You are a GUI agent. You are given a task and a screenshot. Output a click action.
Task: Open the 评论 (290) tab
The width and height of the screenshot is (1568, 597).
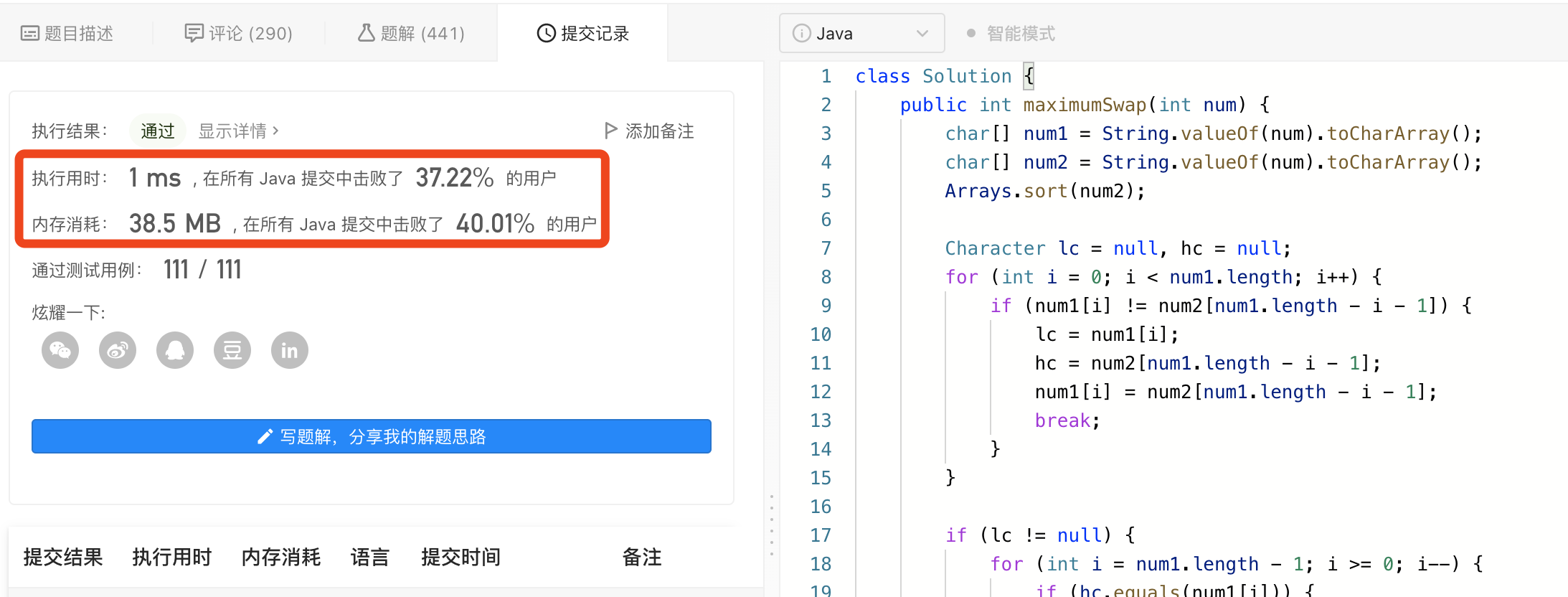(x=238, y=33)
